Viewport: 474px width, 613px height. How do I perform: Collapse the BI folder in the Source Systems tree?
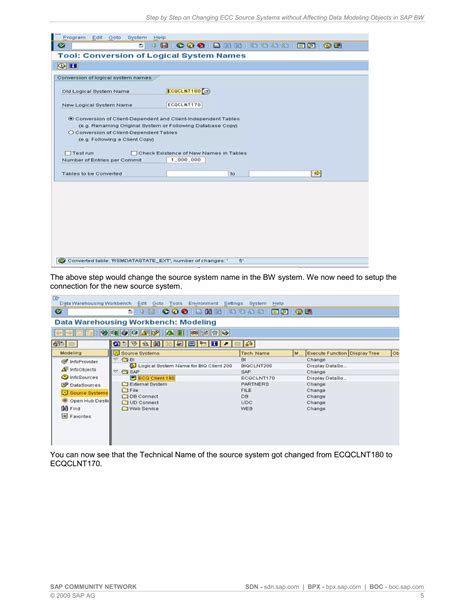pos(116,359)
